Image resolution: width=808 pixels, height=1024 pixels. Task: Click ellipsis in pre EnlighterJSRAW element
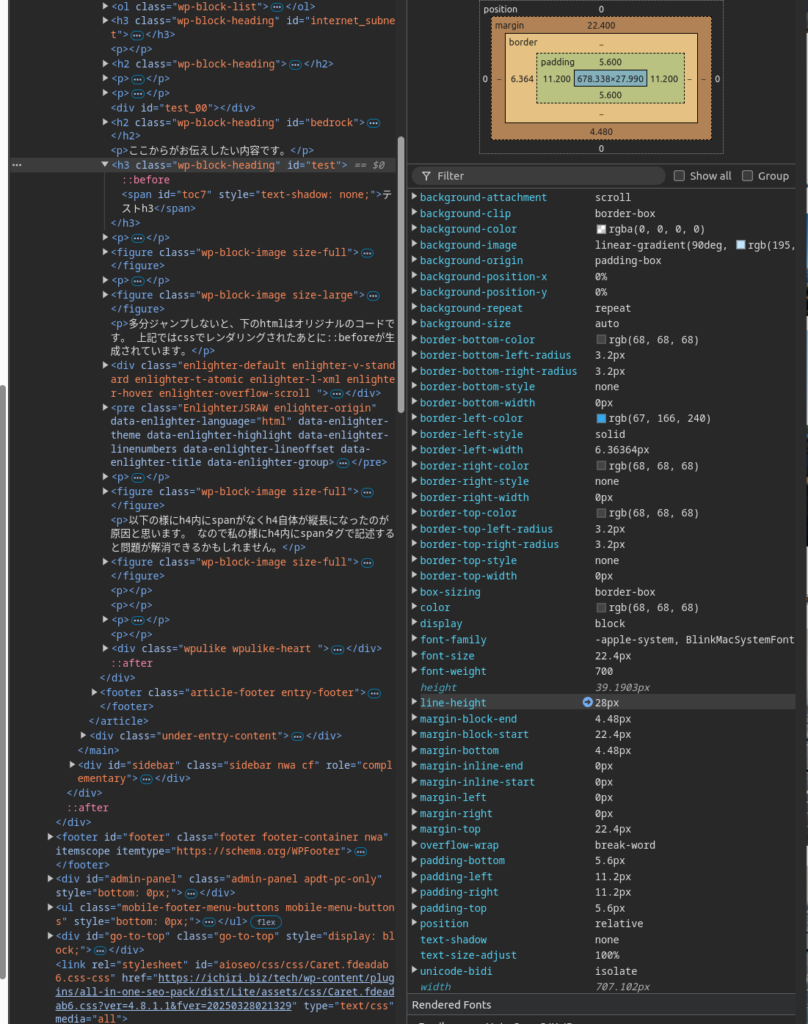pyautogui.click(x=343, y=463)
